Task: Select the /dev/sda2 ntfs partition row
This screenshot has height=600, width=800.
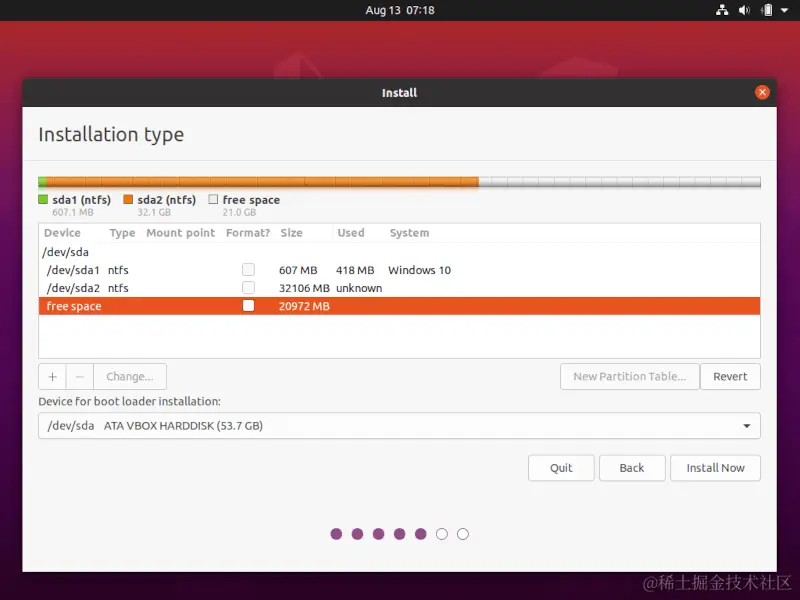Action: pos(399,288)
